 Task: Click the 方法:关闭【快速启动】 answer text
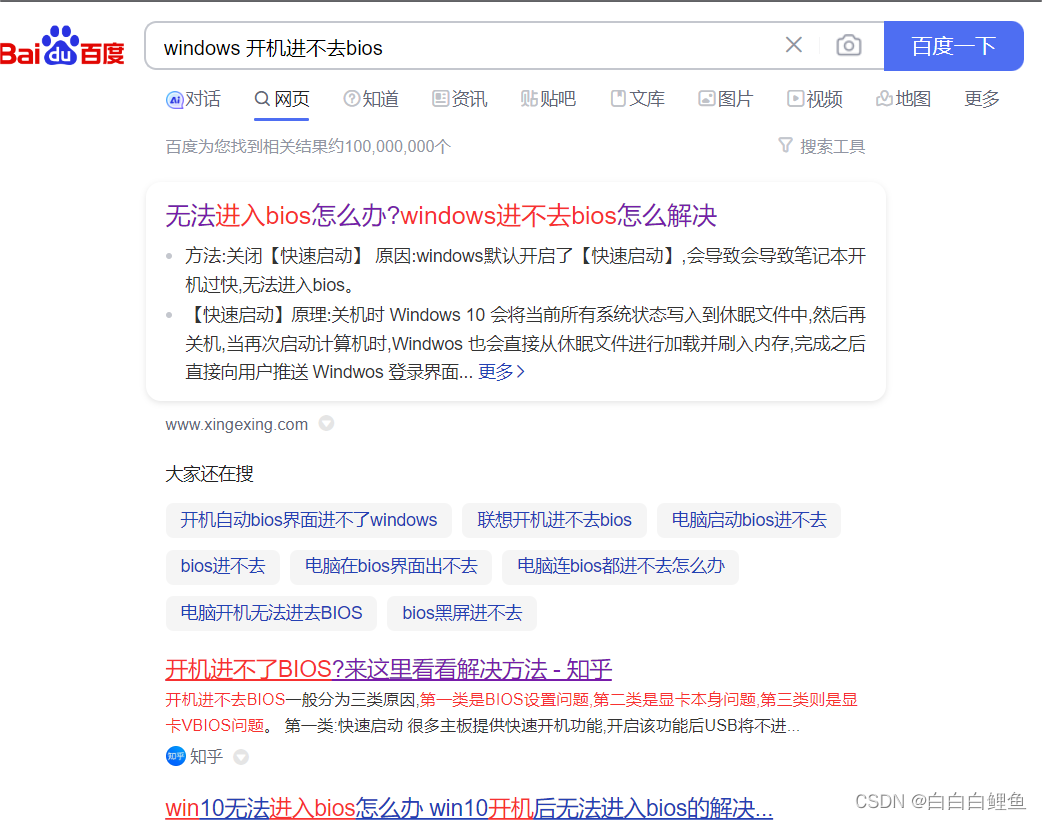point(525,270)
